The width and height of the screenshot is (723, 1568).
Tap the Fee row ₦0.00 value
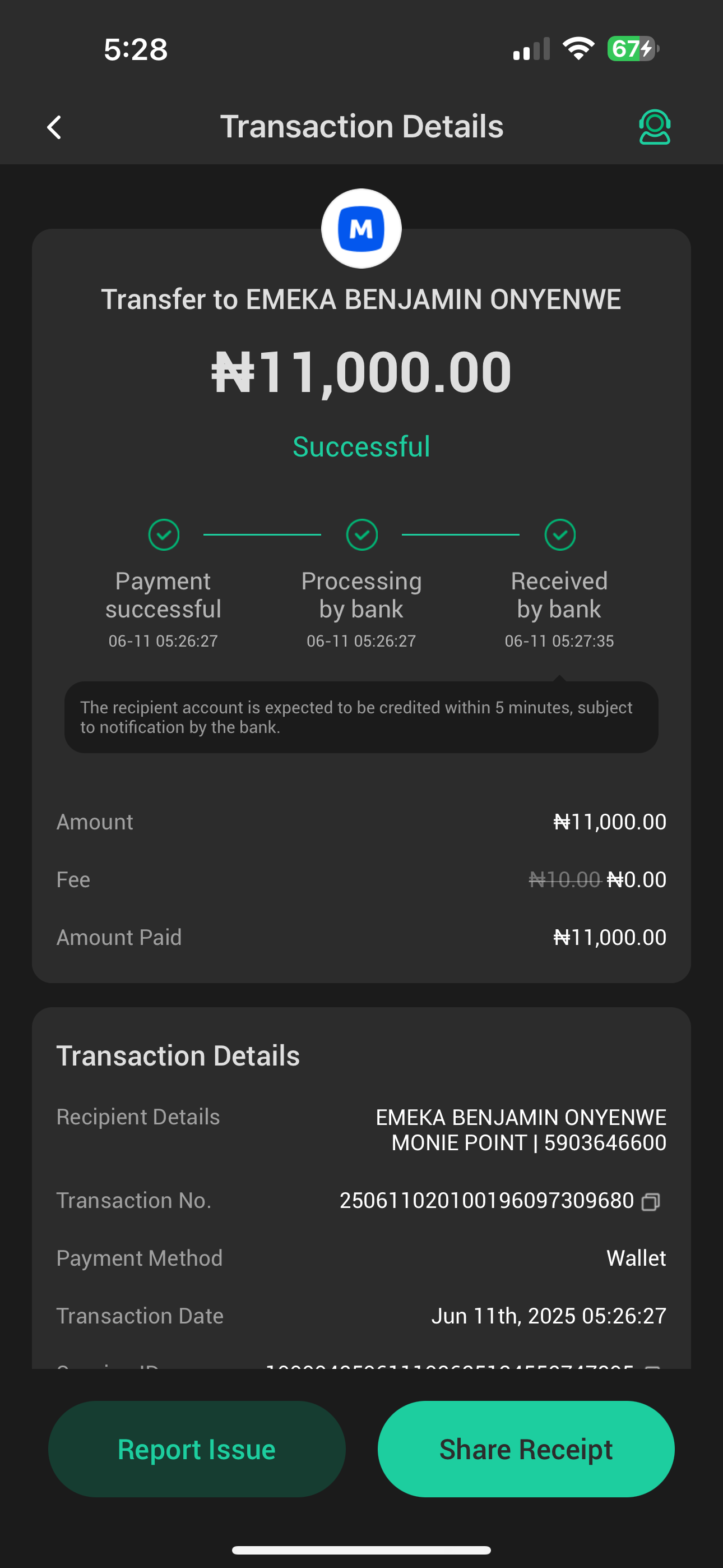(x=637, y=879)
